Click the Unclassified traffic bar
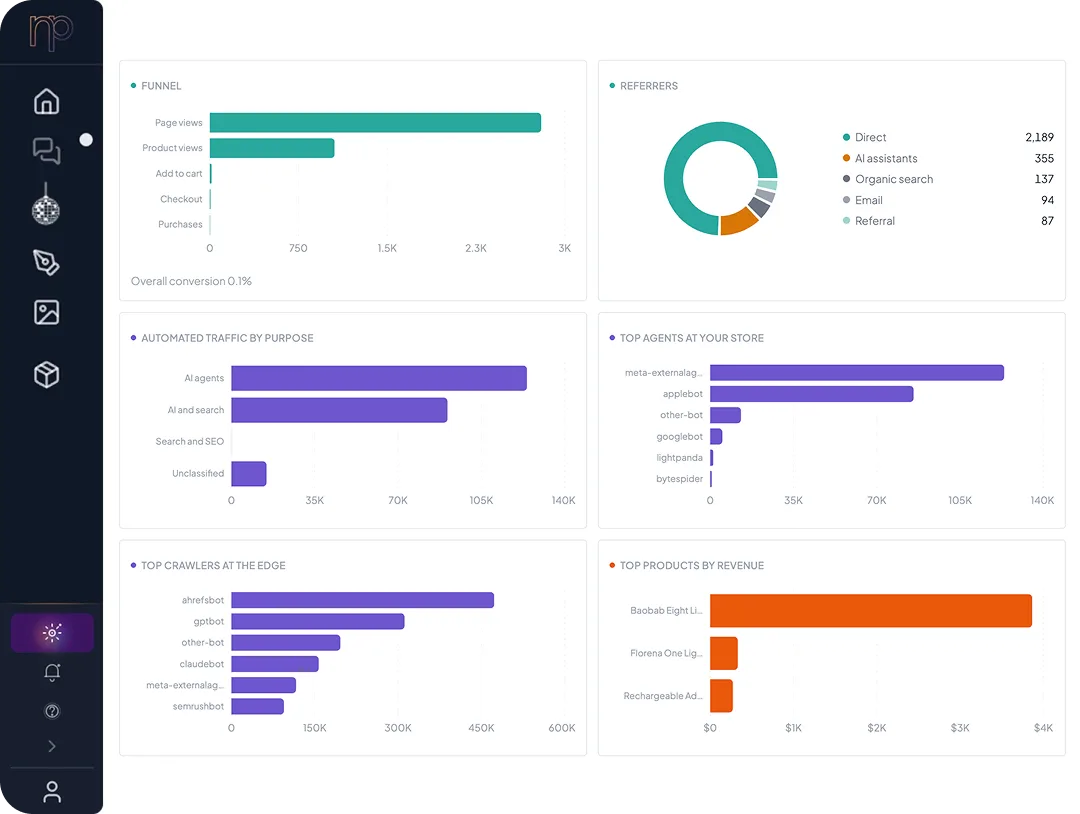The image size is (1080, 814). point(249,474)
